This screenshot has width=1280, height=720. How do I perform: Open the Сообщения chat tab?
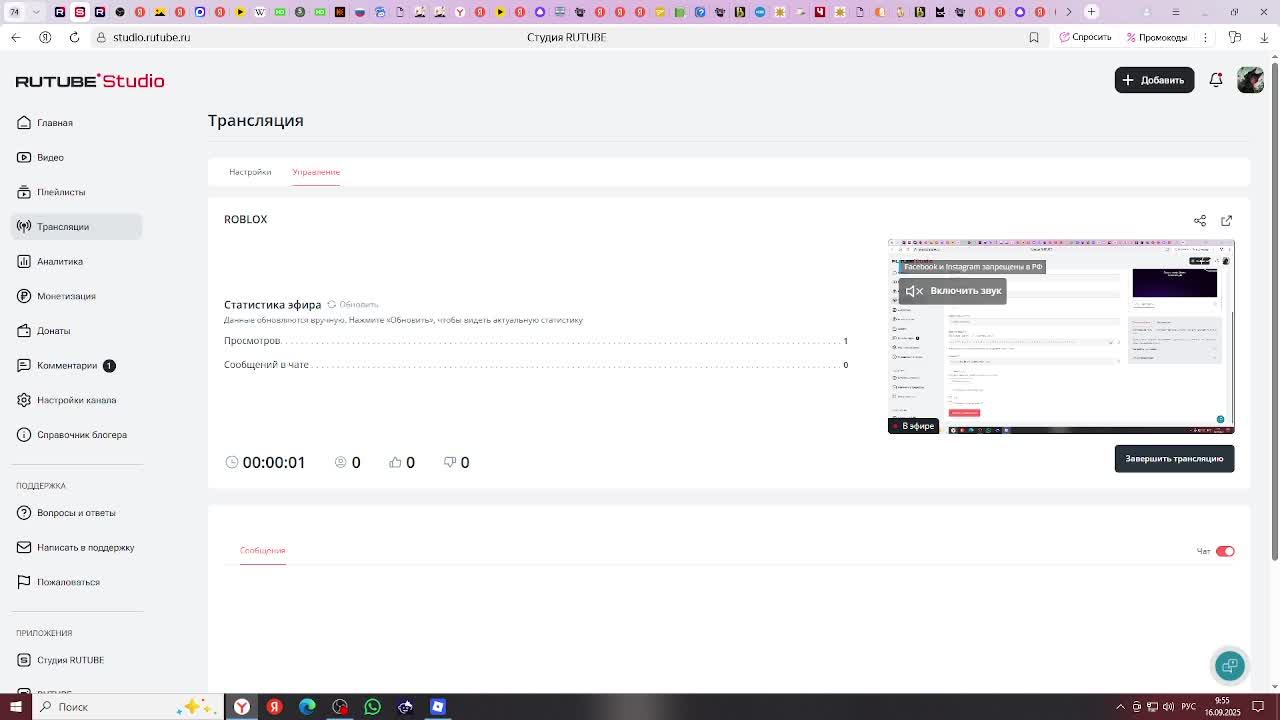[x=263, y=550]
